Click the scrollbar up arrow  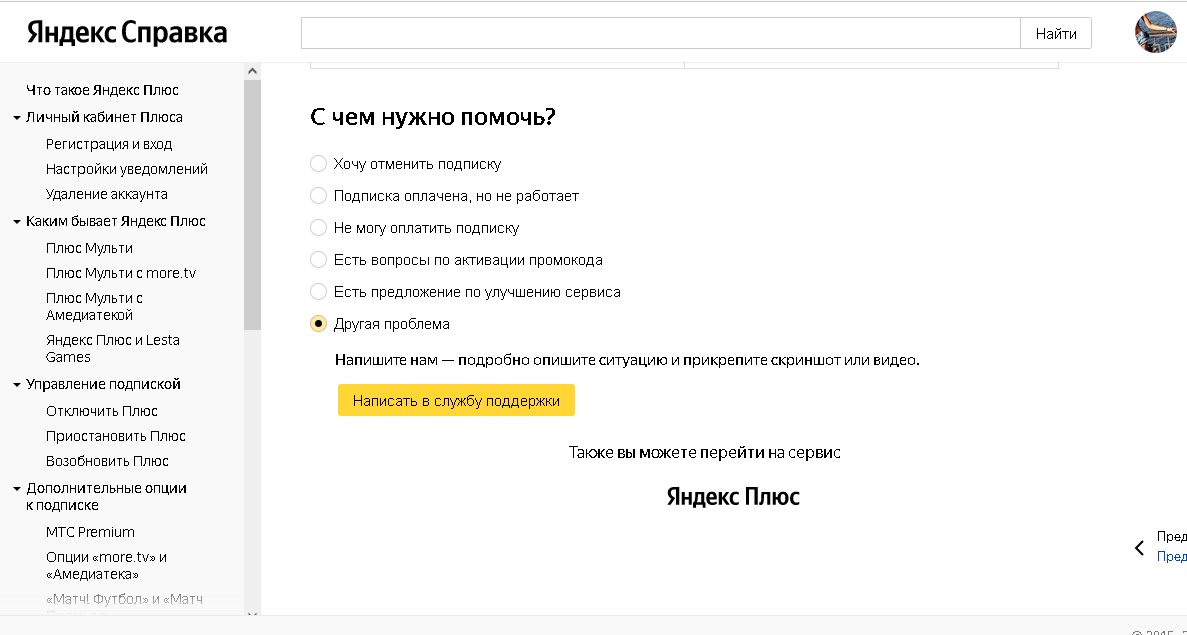click(252, 69)
